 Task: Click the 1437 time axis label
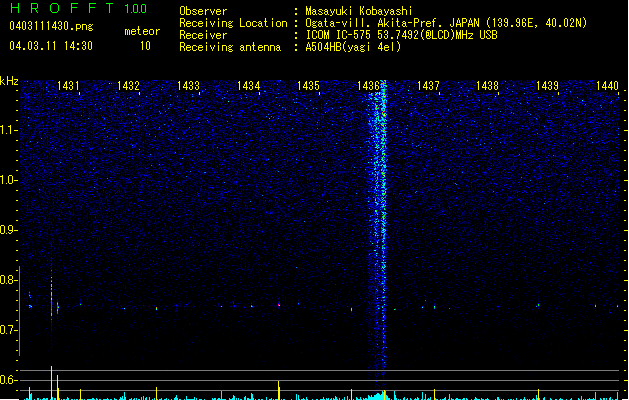[428, 85]
